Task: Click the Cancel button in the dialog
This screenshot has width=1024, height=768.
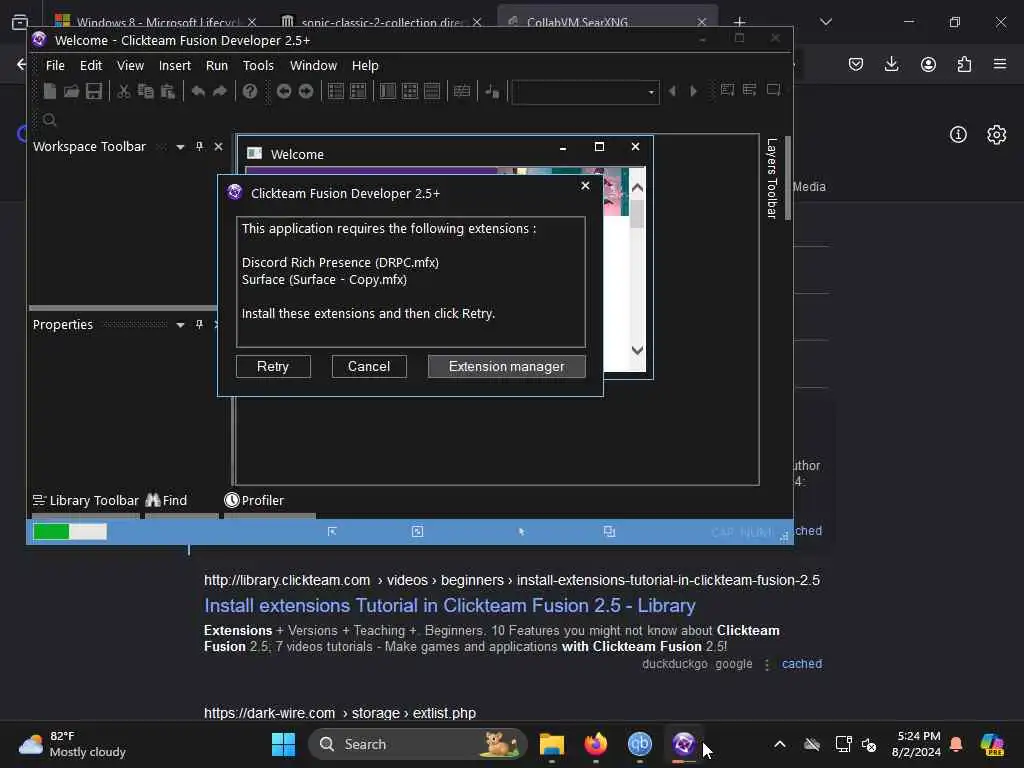Action: (369, 366)
